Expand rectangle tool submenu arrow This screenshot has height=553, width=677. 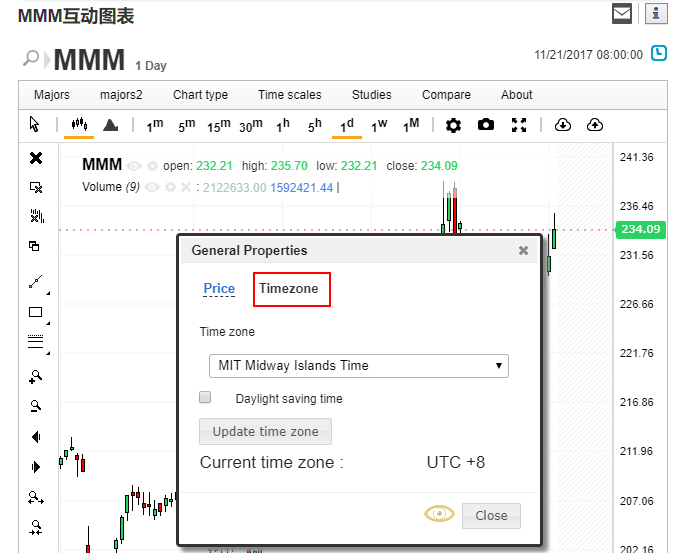pyautogui.click(x=48, y=323)
